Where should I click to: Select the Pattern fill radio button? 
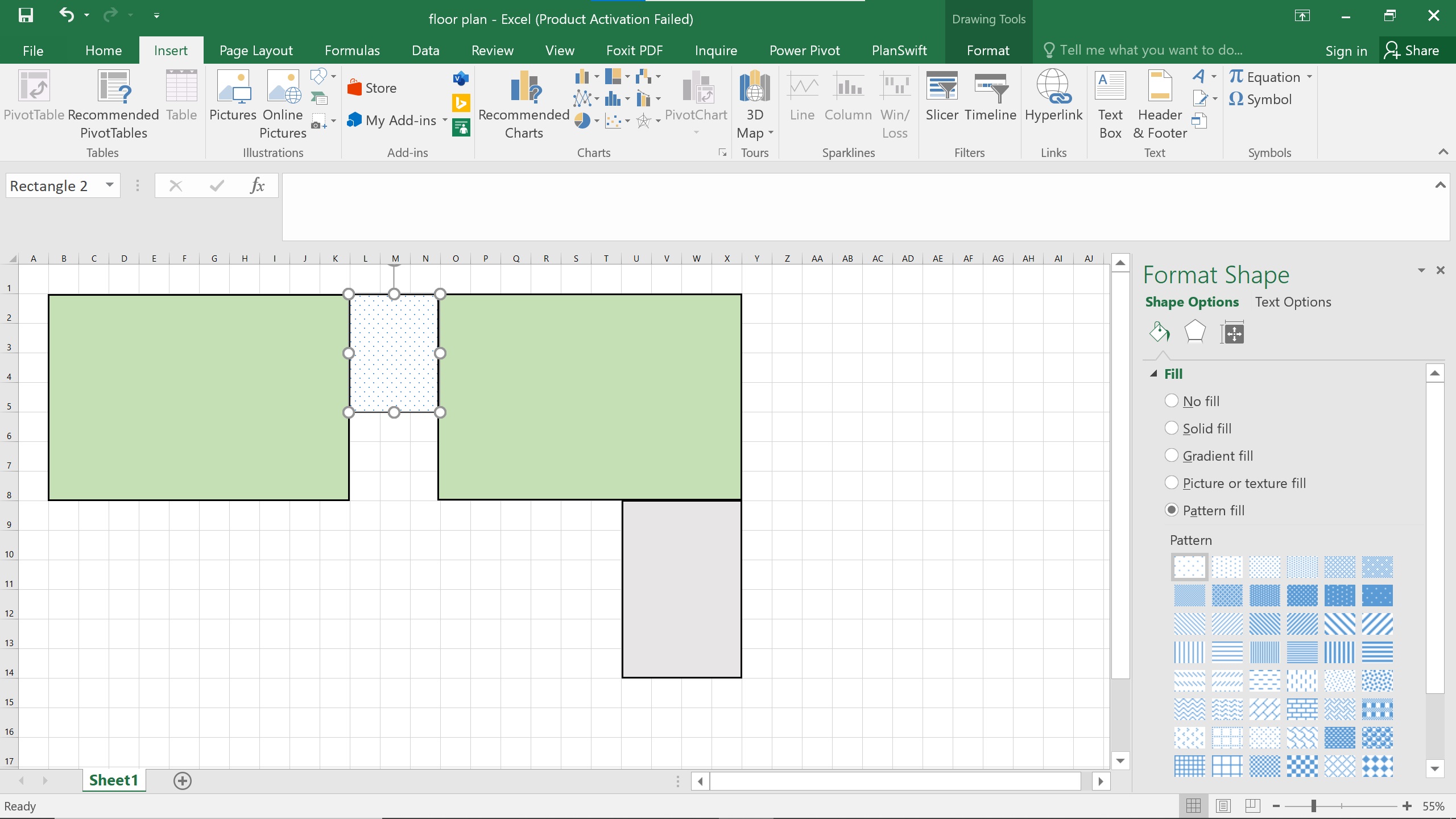[1172, 510]
